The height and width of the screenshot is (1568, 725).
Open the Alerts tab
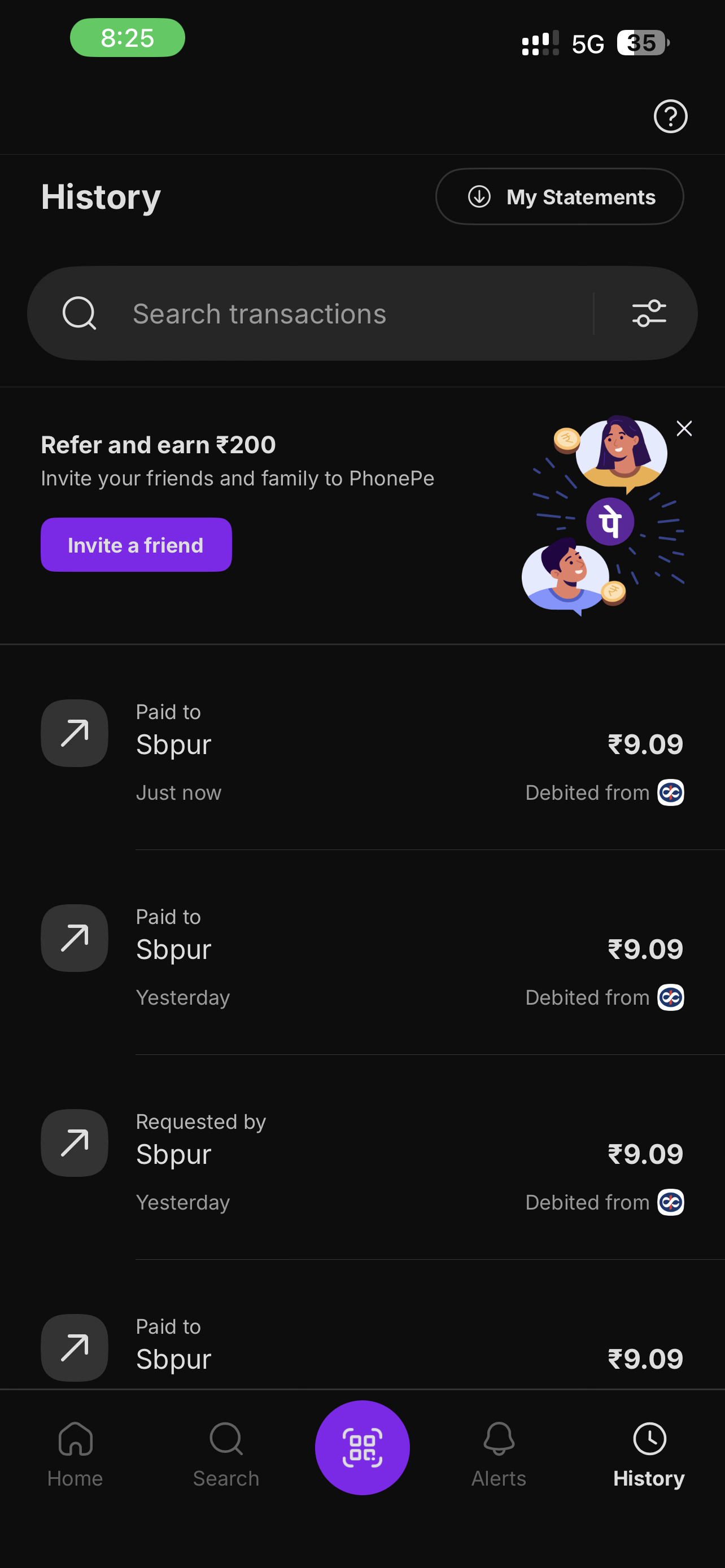(499, 1455)
